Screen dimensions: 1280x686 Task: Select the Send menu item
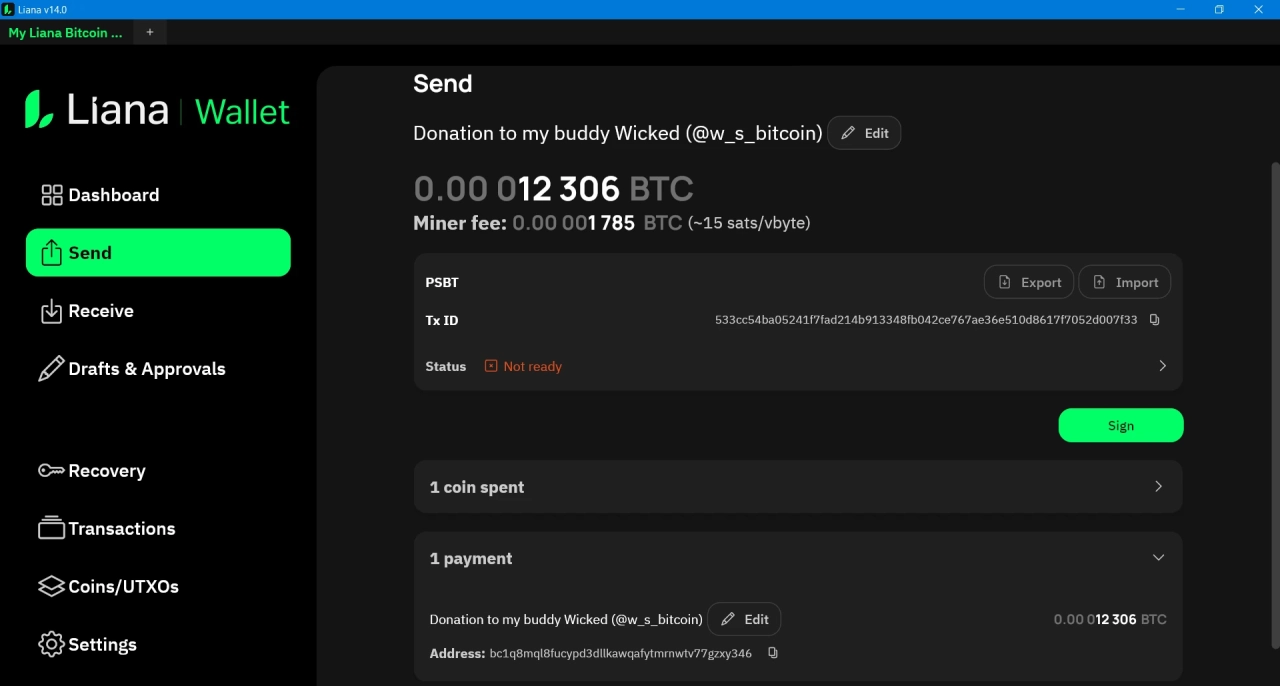click(x=158, y=253)
